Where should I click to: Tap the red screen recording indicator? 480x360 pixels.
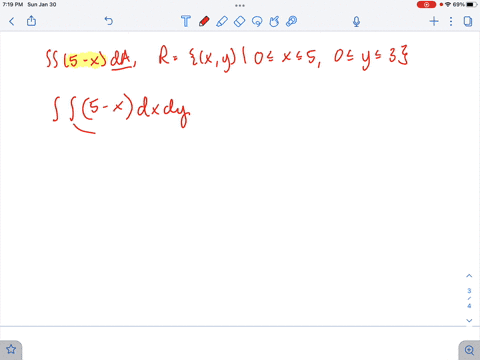pyautogui.click(x=426, y=5)
